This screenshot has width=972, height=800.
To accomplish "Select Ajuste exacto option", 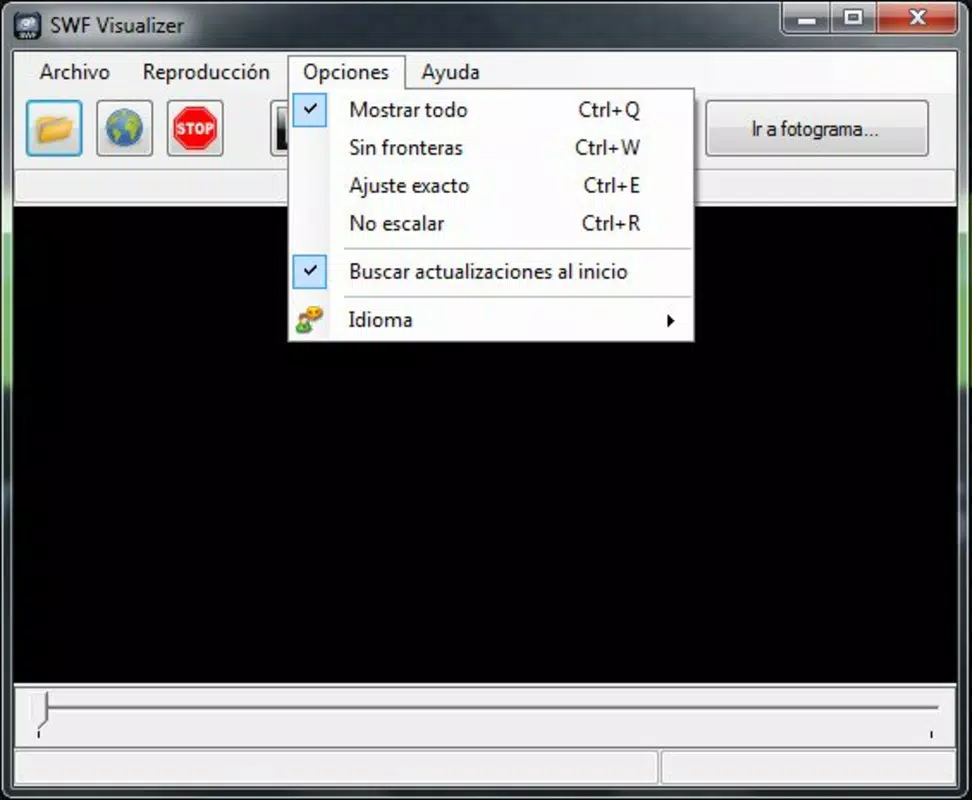I will (491, 185).
